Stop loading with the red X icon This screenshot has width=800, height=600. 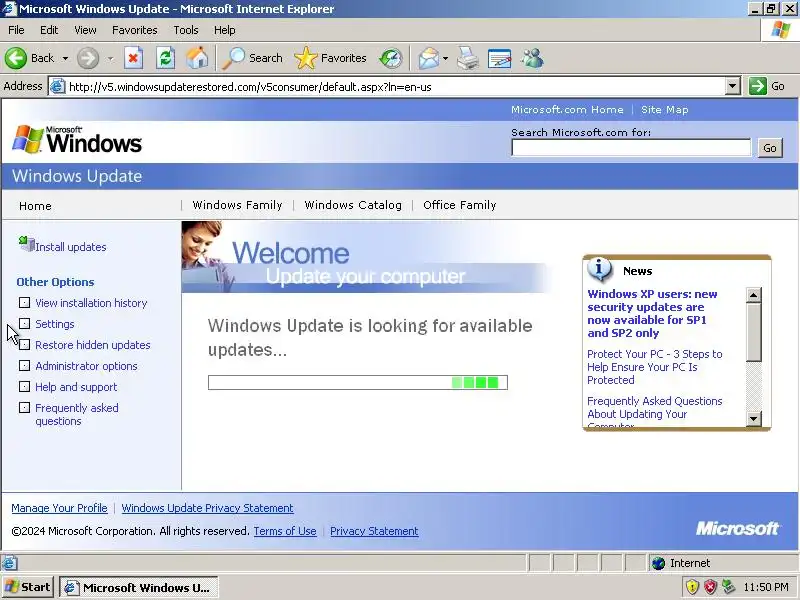pyautogui.click(x=133, y=58)
